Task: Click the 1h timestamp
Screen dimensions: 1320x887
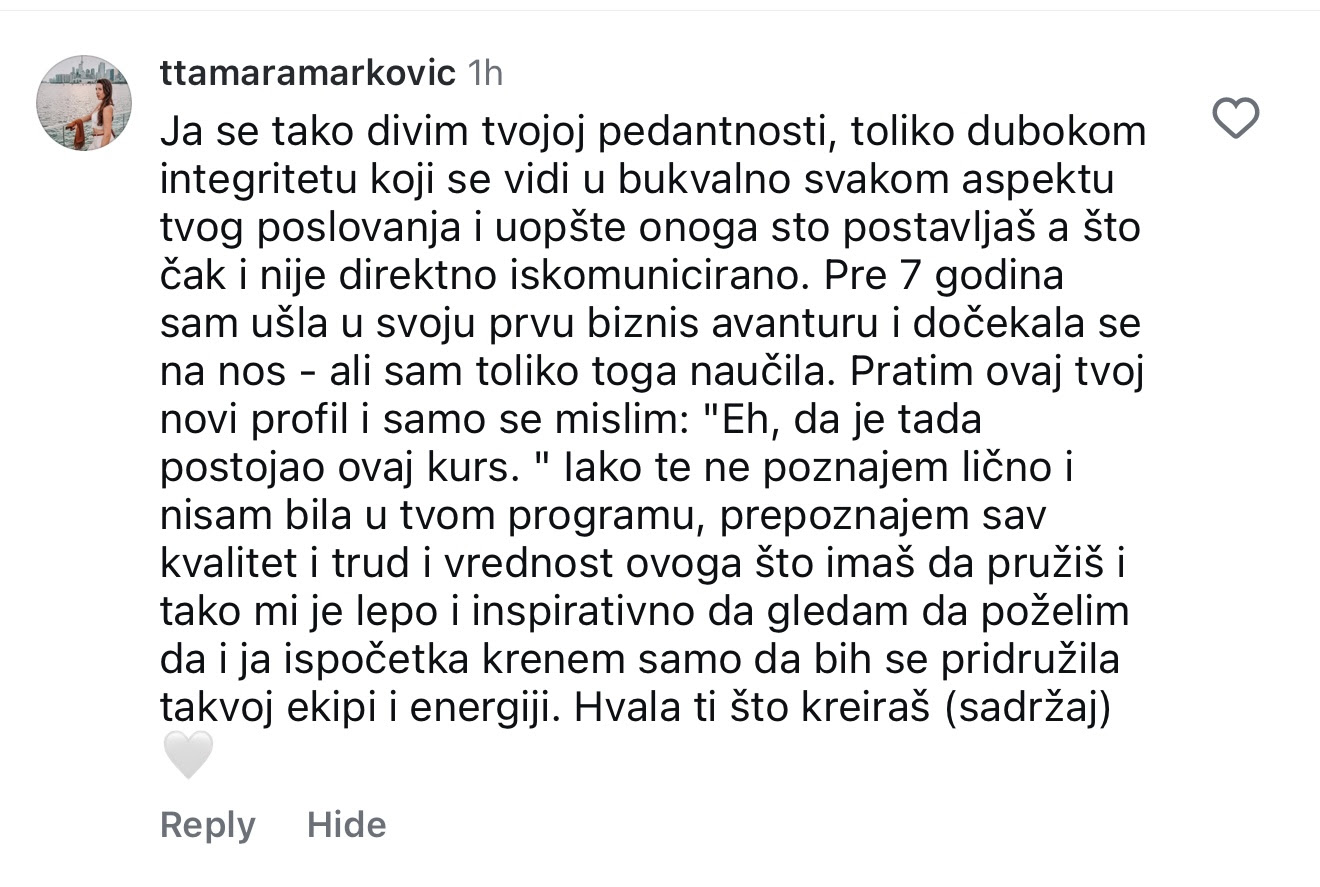Action: click(485, 73)
